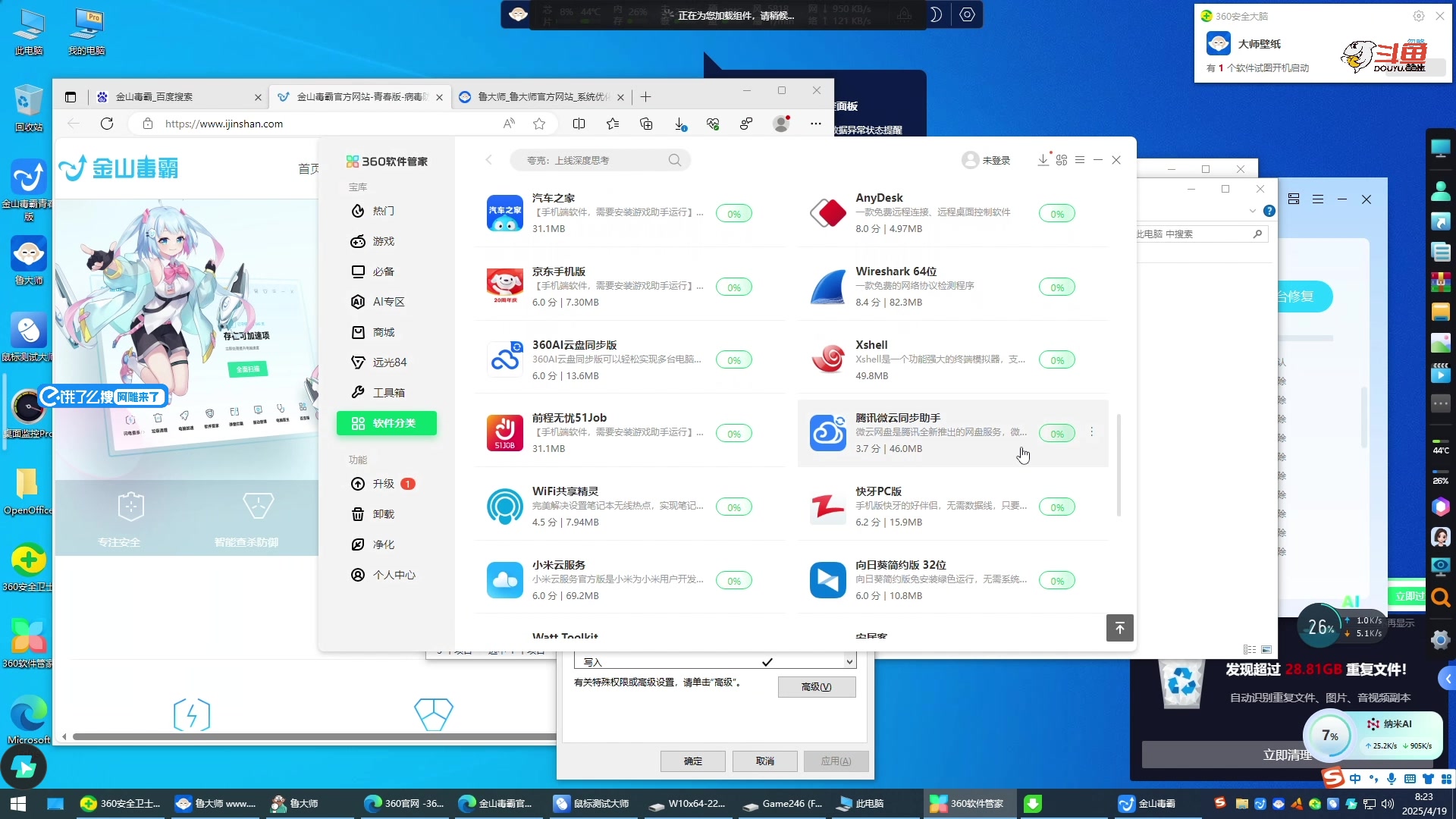Viewport: 1456px width, 819px height.
Task: Open more options for 腾讯微云同步助手
Action: coord(1092,432)
